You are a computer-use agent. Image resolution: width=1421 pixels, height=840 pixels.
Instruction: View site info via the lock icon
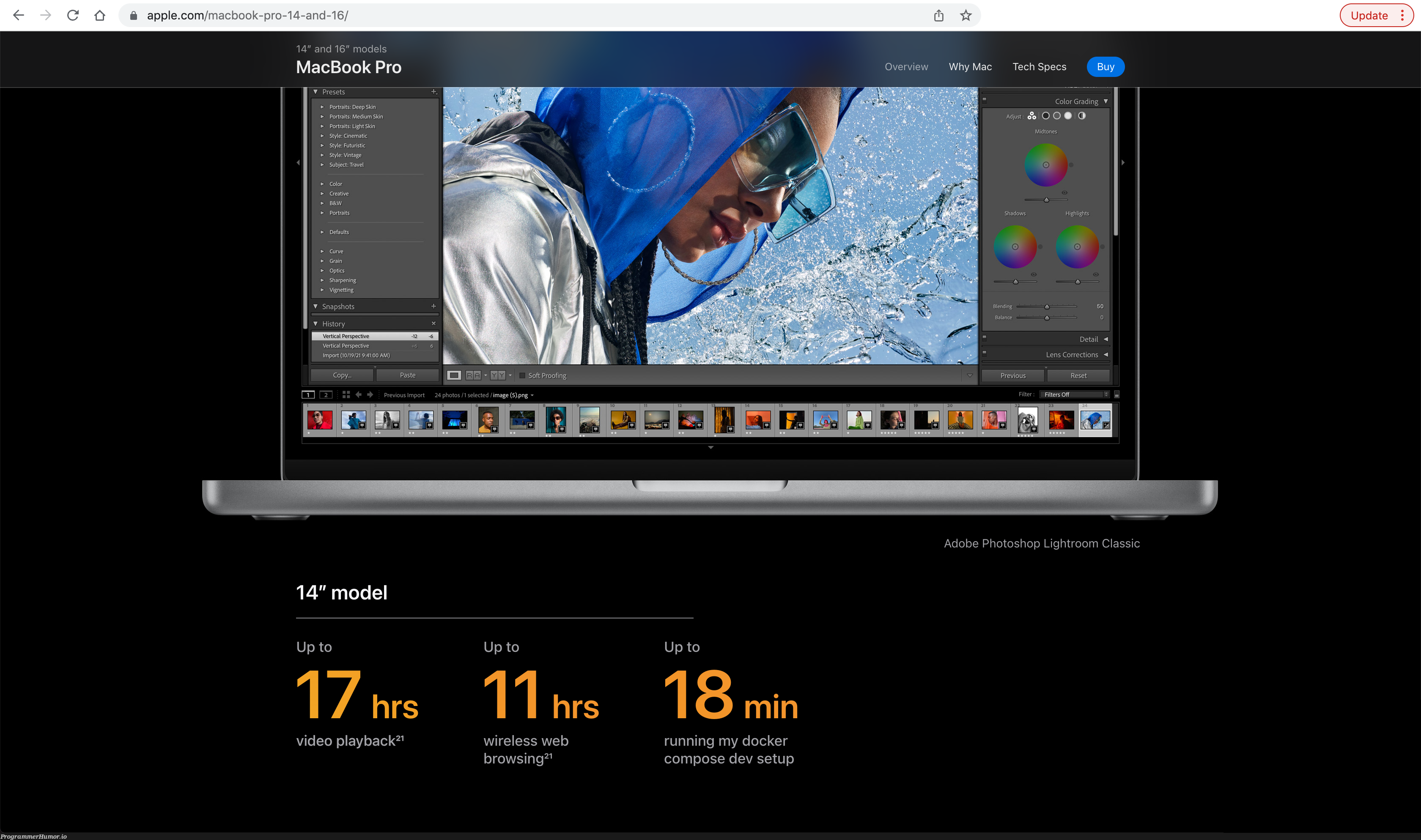point(134,15)
